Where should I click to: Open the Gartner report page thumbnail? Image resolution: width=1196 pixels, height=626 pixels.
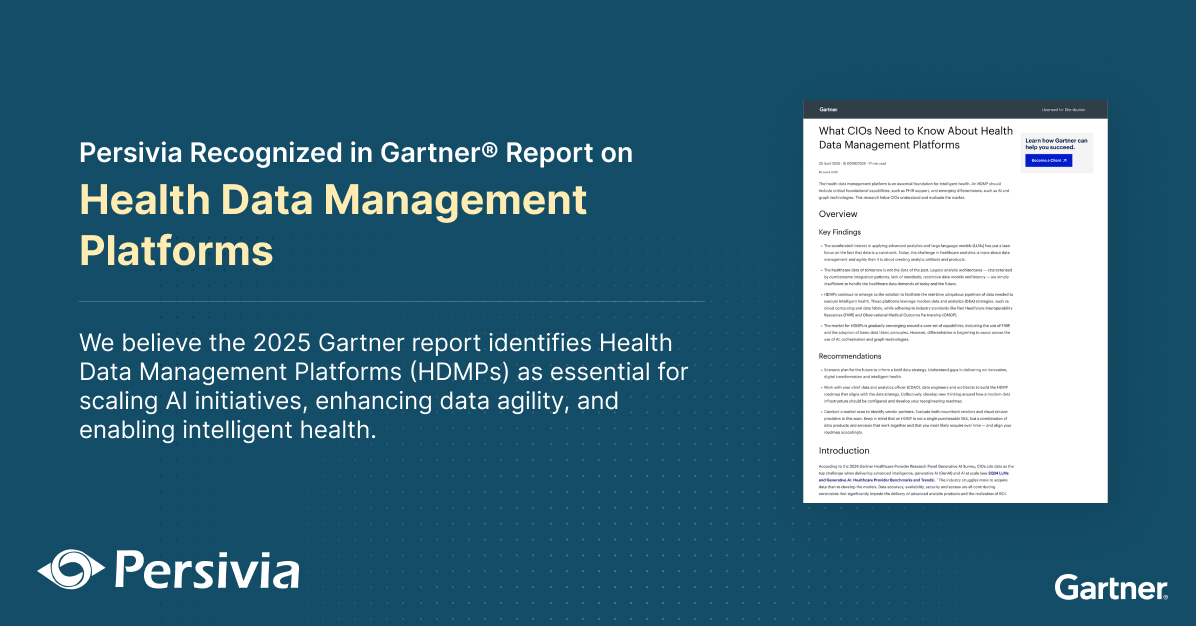pyautogui.click(x=955, y=301)
